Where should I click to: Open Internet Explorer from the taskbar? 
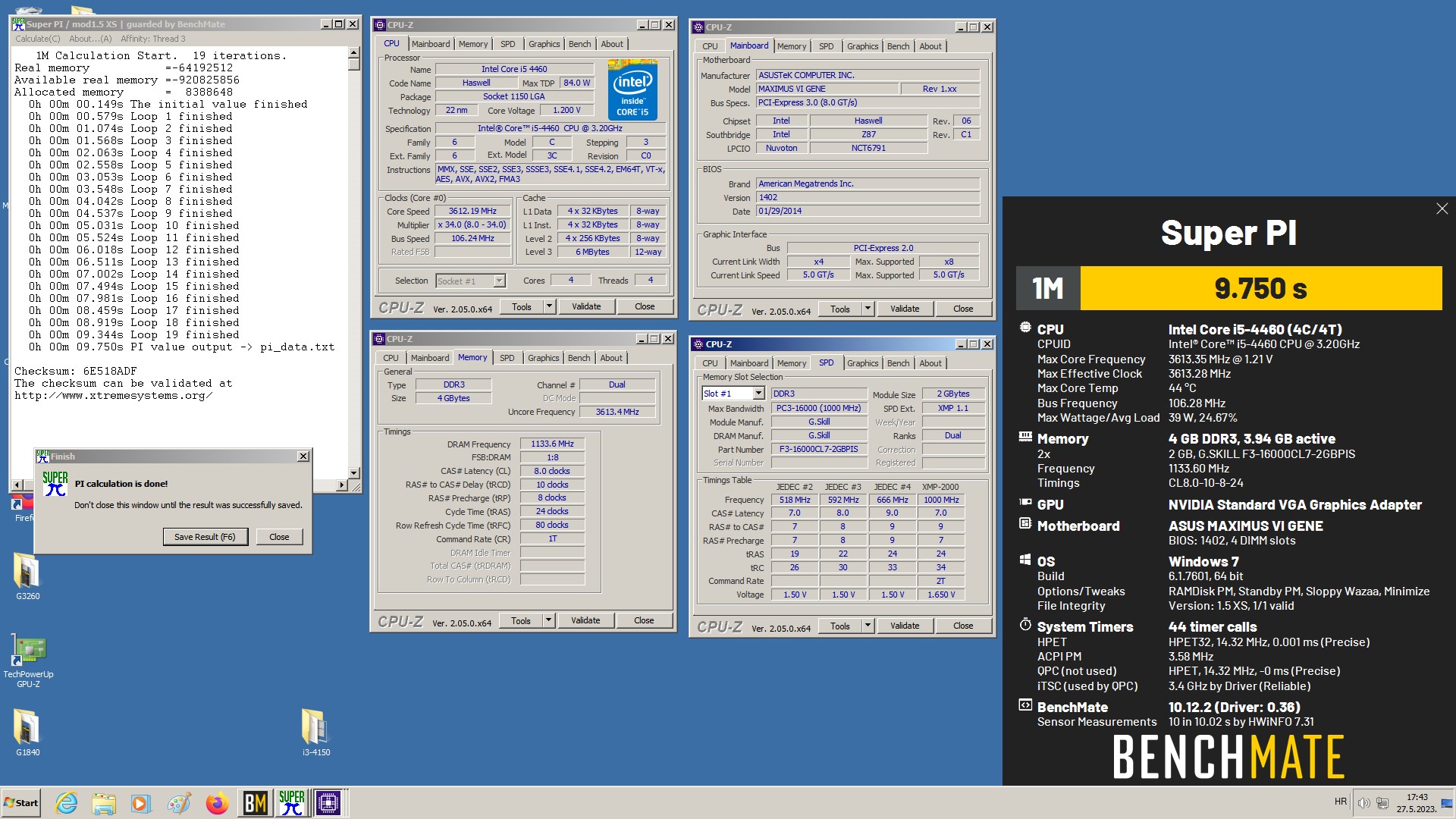[x=67, y=803]
